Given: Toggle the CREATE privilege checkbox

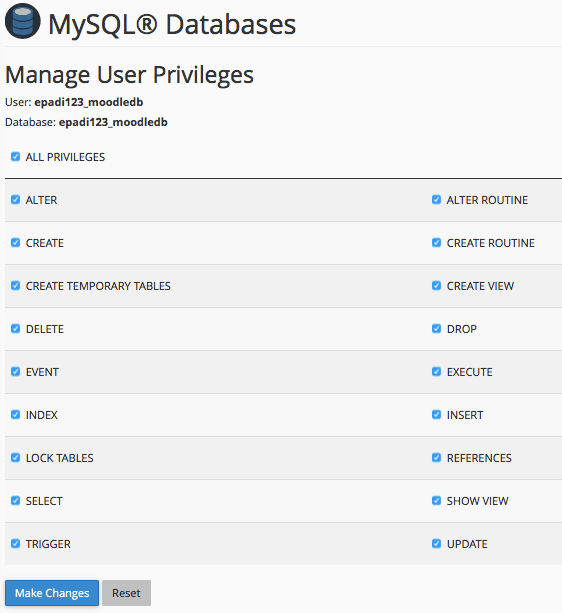Looking at the screenshot, I should click(x=16, y=243).
